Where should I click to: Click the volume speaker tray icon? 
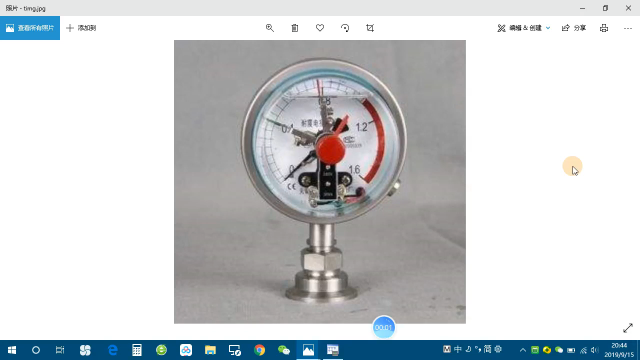595,350
